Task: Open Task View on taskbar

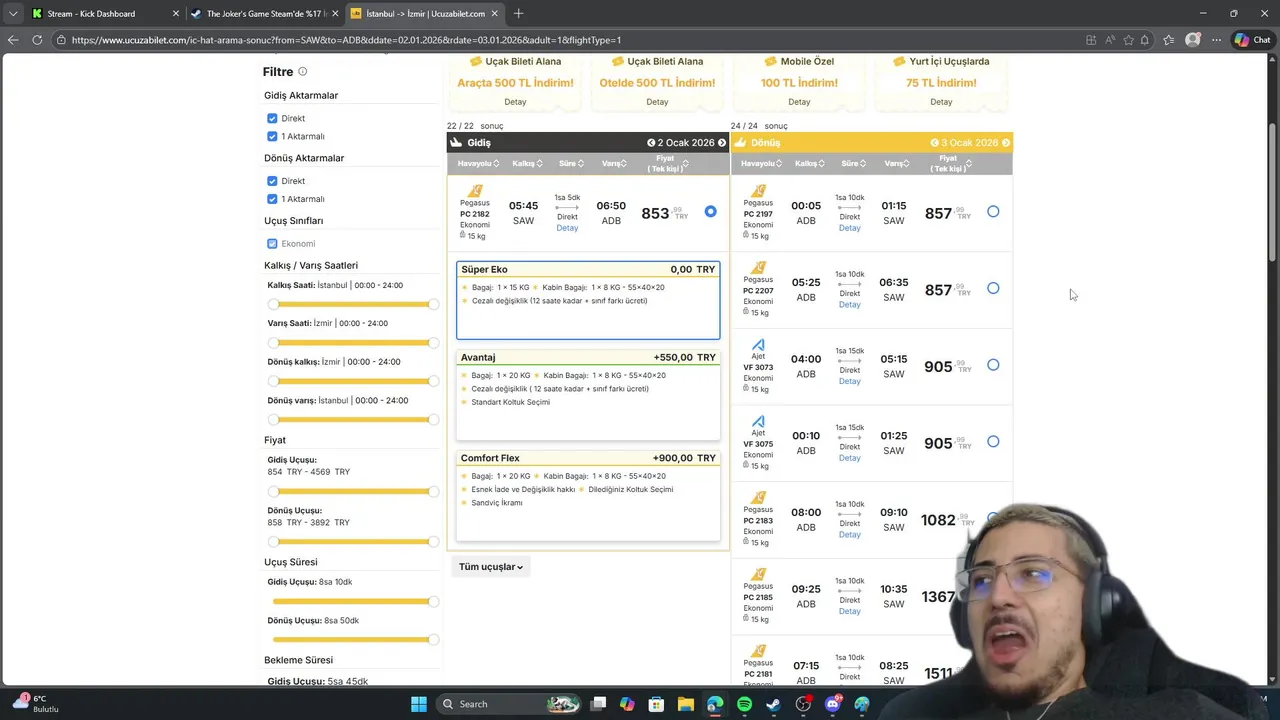Action: [x=598, y=704]
